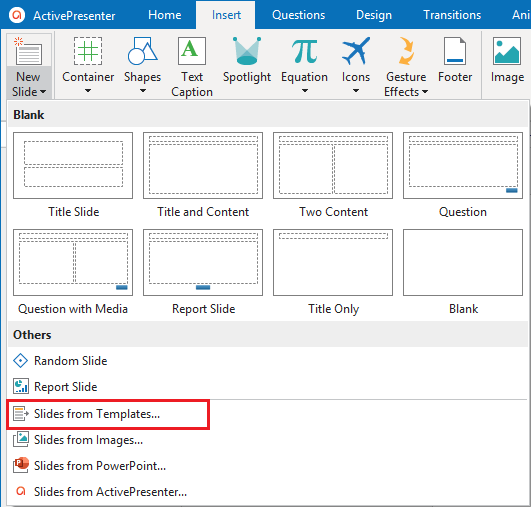Click the Icons airplane button
This screenshot has width=531, height=507.
[356, 51]
